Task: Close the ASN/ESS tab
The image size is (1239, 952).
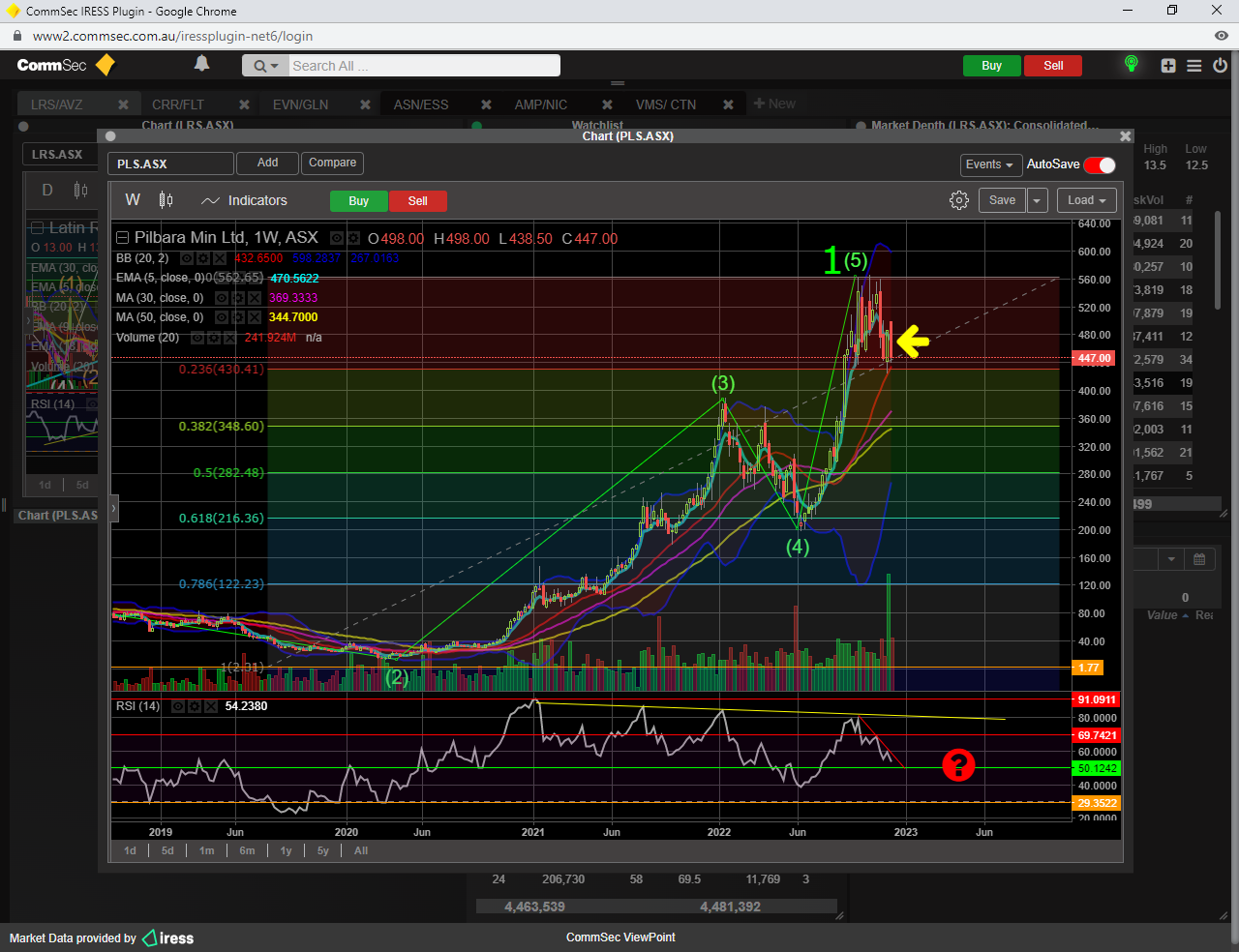Action: pos(486,104)
